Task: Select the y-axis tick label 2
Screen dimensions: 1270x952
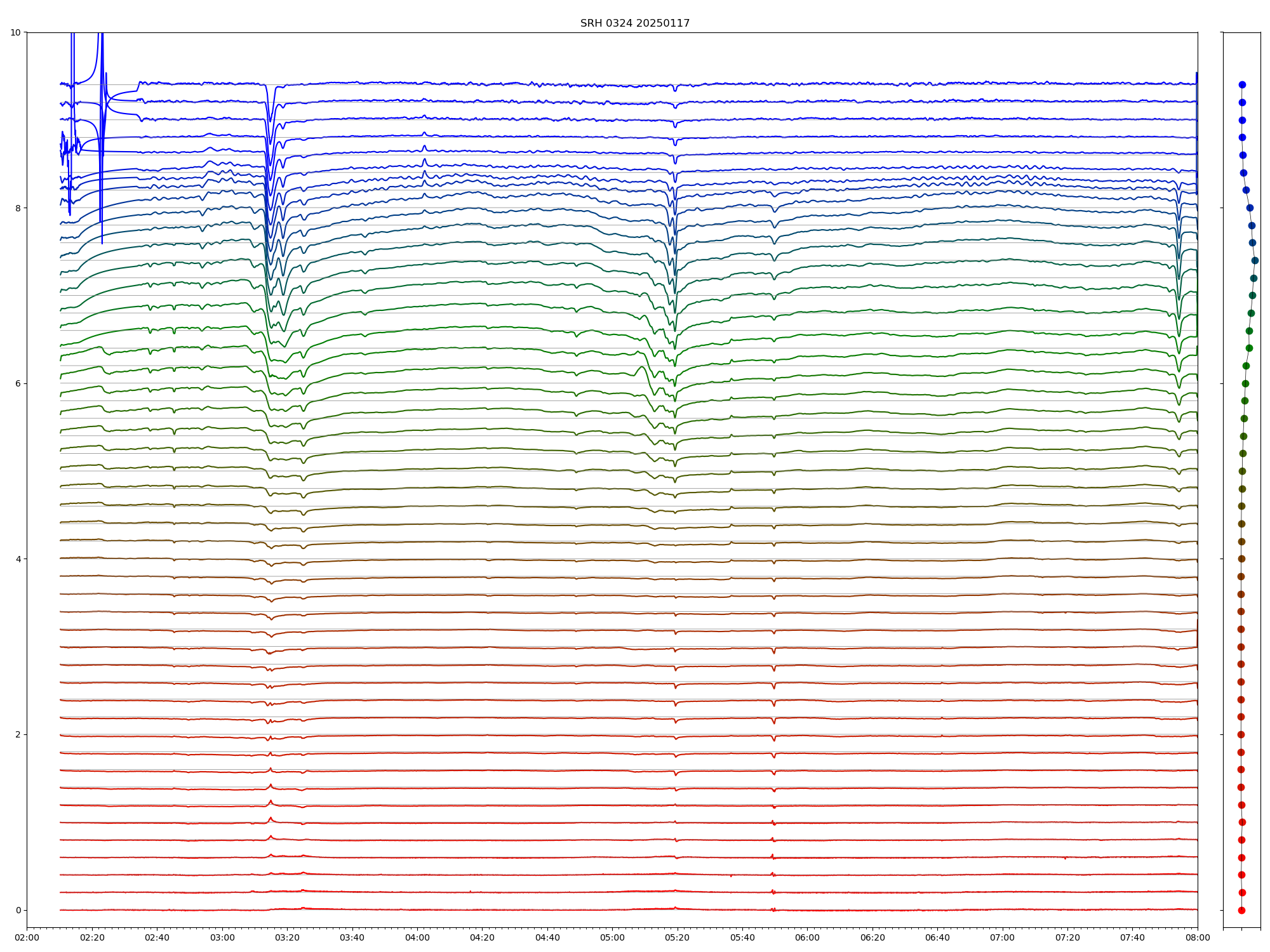Action: point(18,734)
